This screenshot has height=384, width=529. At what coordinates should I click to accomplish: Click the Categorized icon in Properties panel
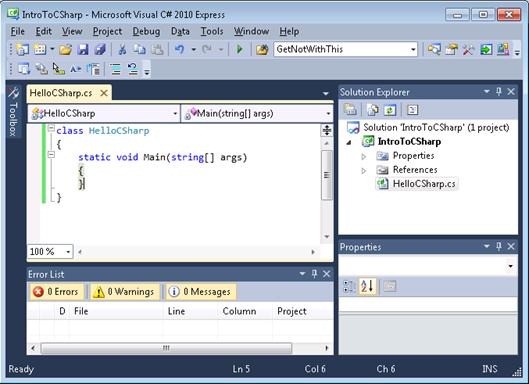[x=349, y=286]
